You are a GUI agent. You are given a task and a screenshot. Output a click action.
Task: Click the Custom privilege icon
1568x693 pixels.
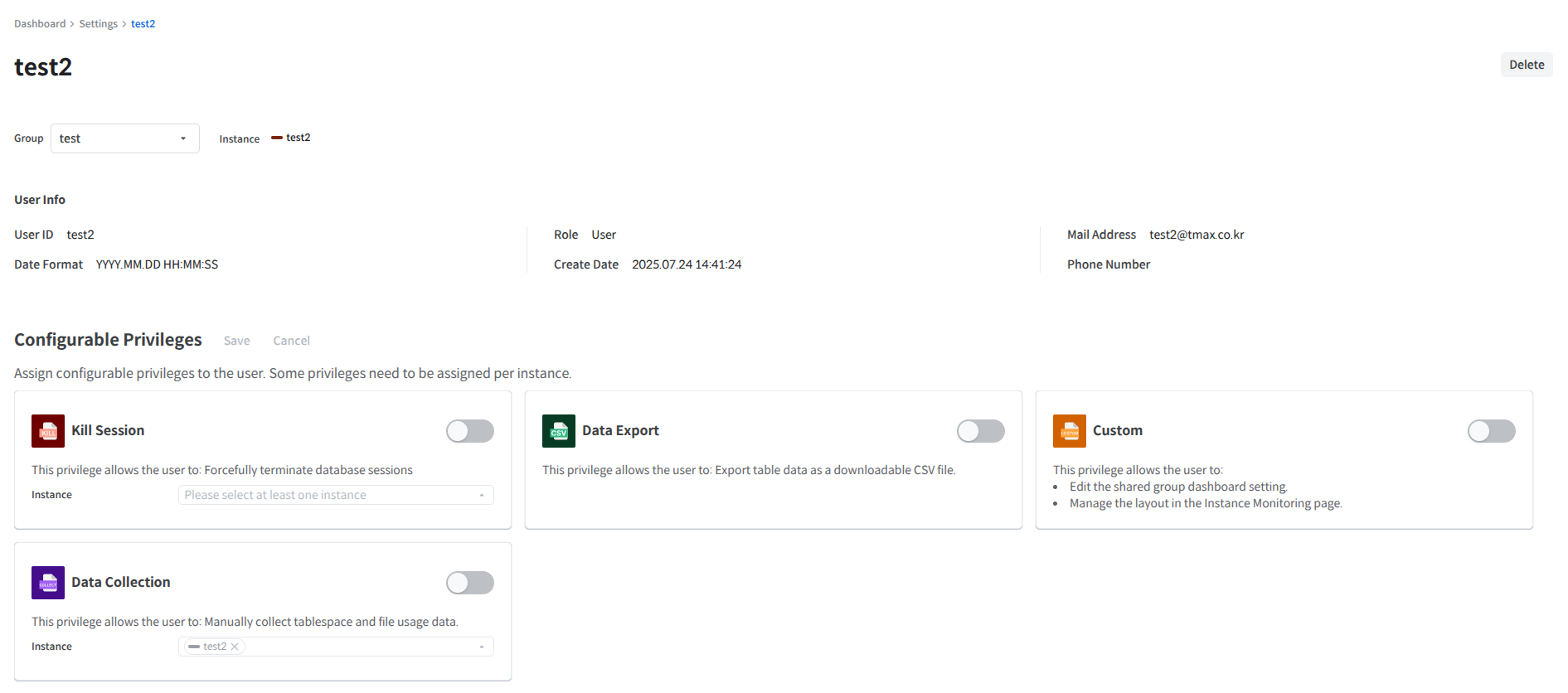pyautogui.click(x=1069, y=431)
